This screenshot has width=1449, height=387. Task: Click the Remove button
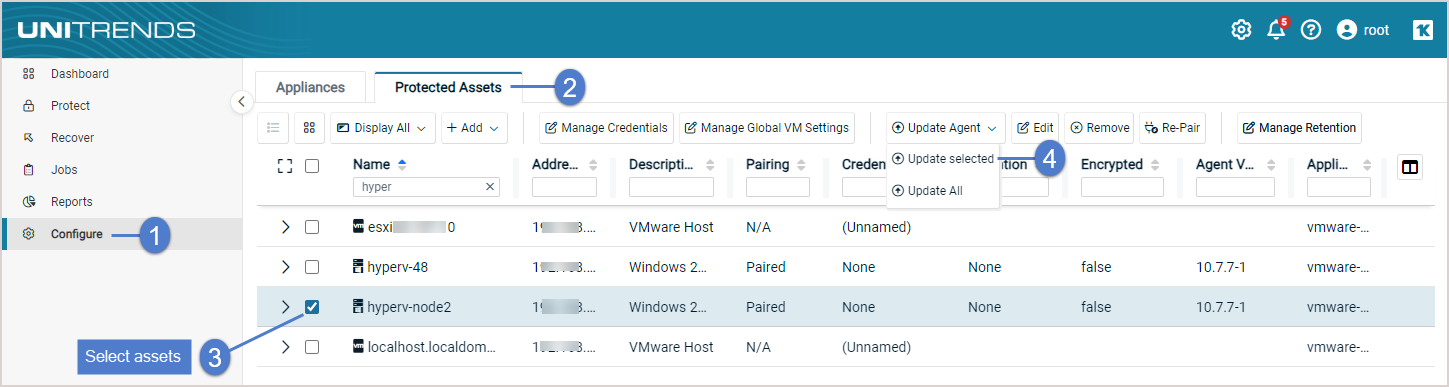pos(1099,128)
